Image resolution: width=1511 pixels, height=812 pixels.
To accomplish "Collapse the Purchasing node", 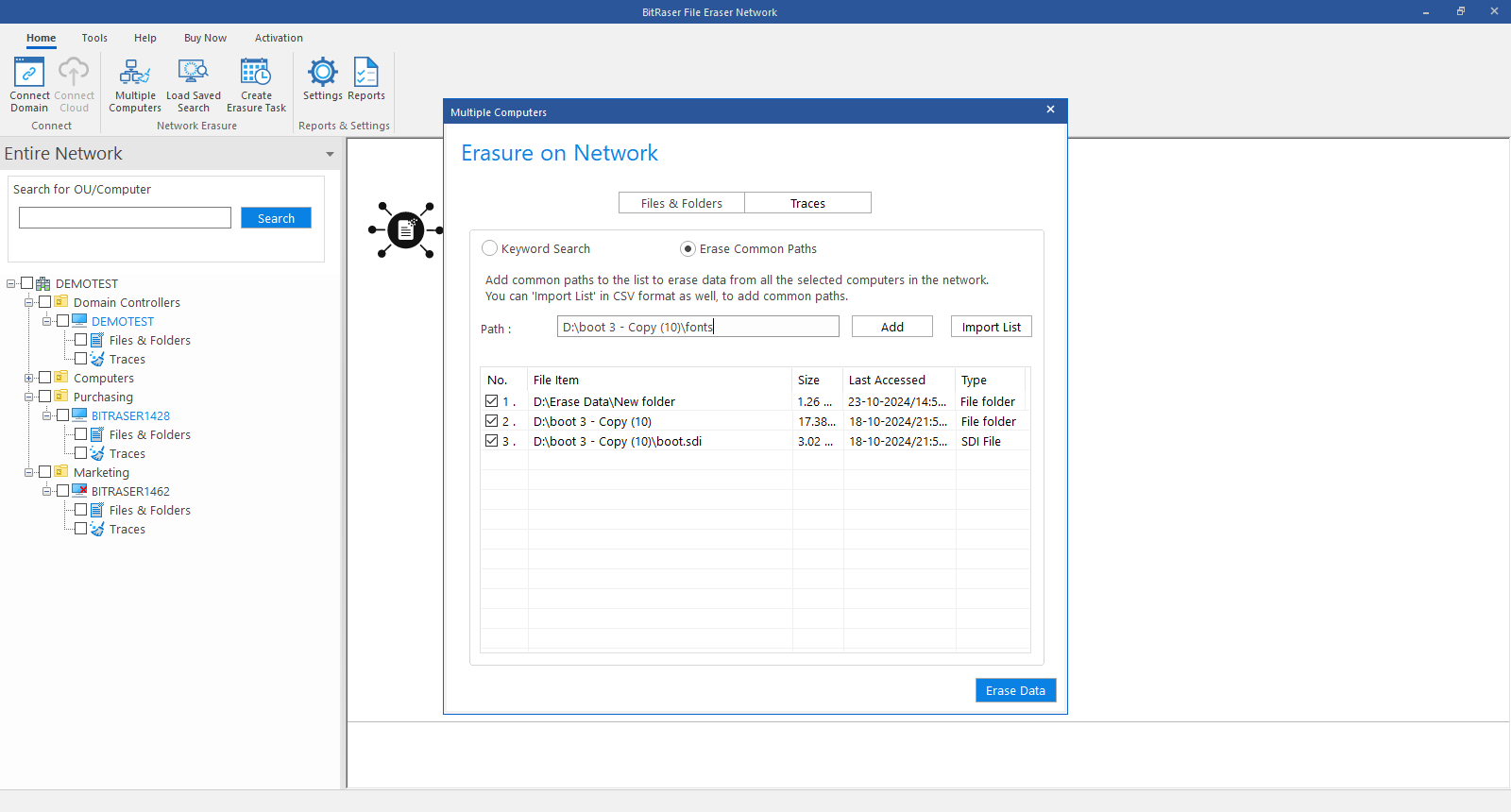I will tap(29, 397).
